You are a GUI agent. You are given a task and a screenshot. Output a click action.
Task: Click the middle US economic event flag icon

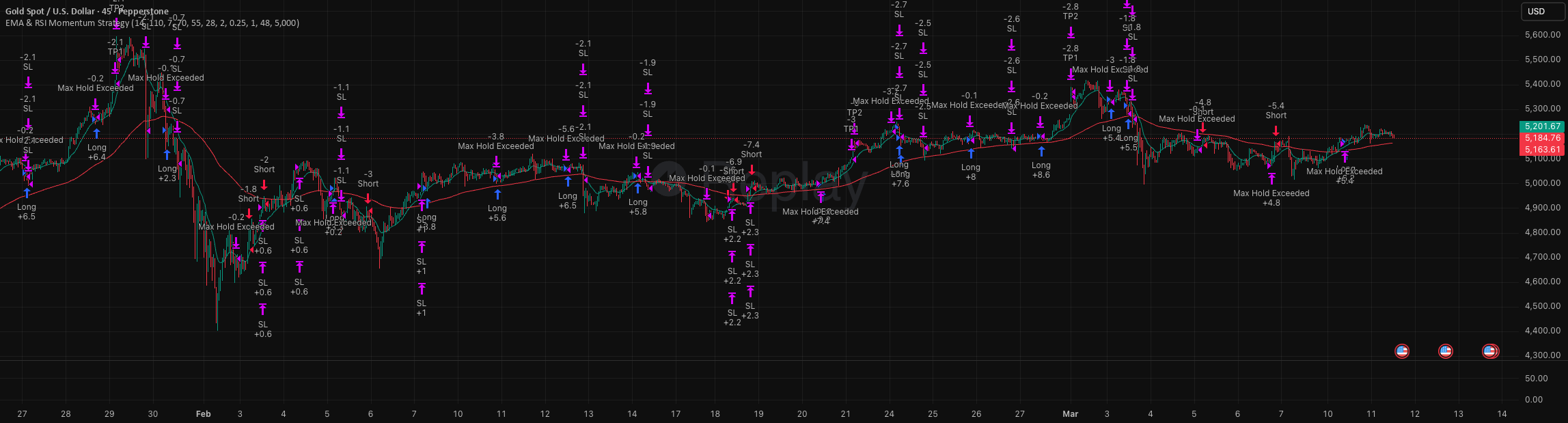coord(1446,351)
